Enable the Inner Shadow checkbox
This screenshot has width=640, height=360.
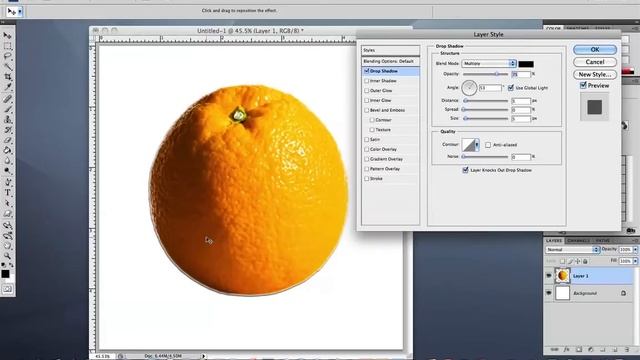[x=367, y=81]
